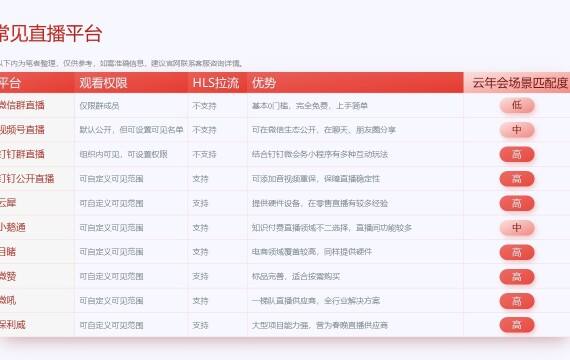Image resolution: width=570 pixels, height=360 pixels.
Task: Select 可自定义可见范围 in the 目睹 row
Action: [111, 252]
